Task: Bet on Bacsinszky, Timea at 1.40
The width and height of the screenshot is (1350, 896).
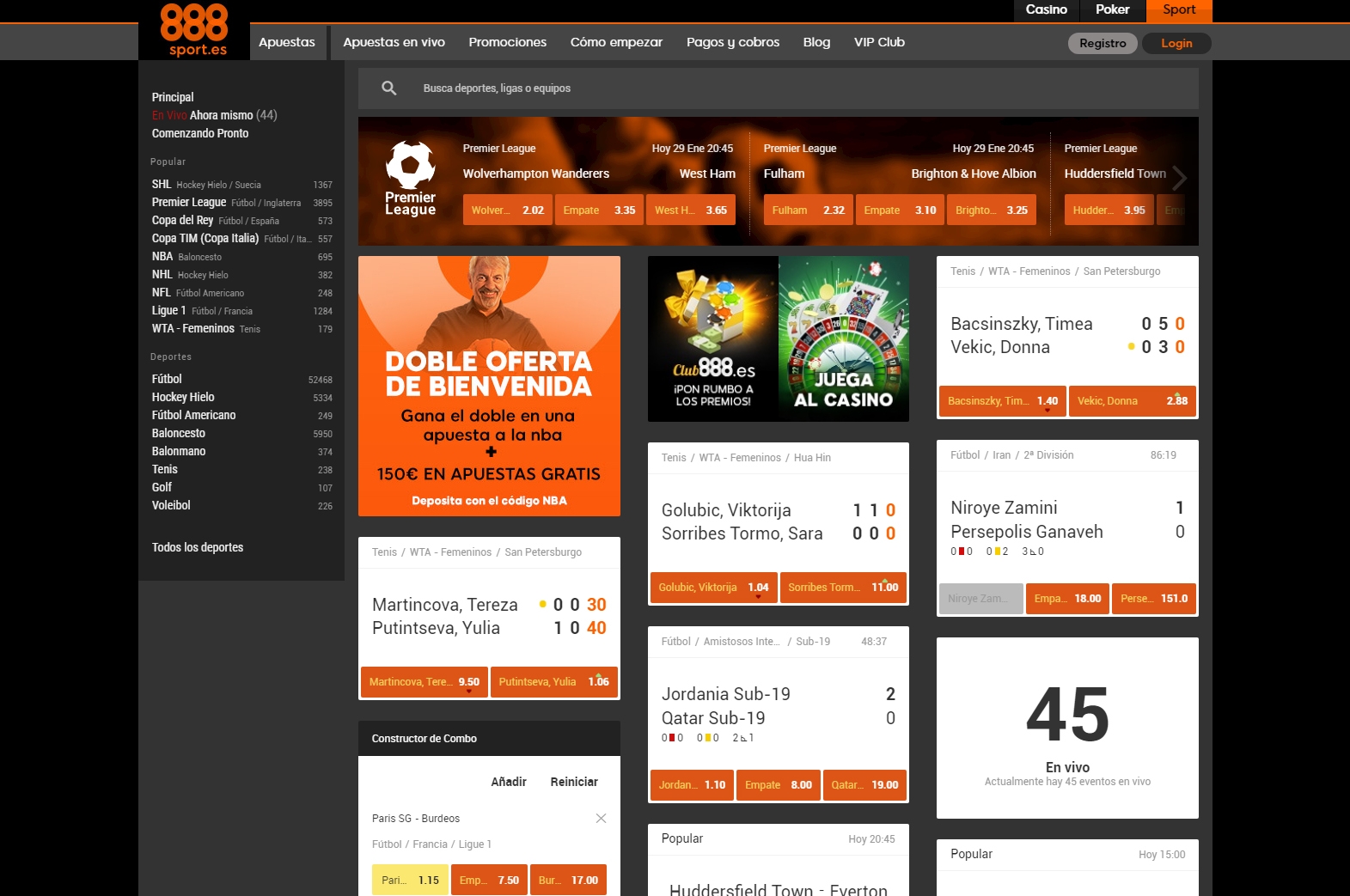Action: pyautogui.click(x=1003, y=401)
